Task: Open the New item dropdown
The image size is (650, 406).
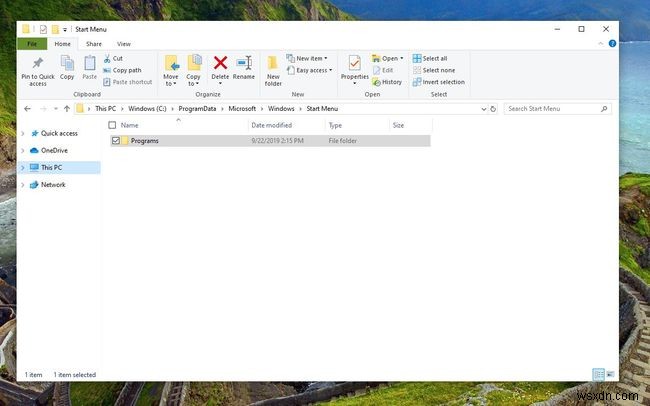Action: tap(307, 58)
